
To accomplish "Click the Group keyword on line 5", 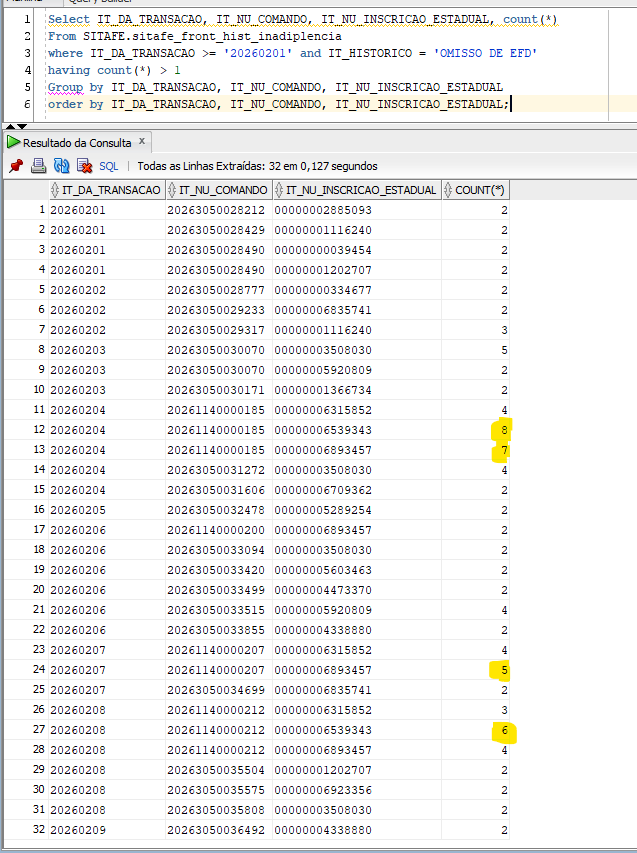I will [x=65, y=87].
